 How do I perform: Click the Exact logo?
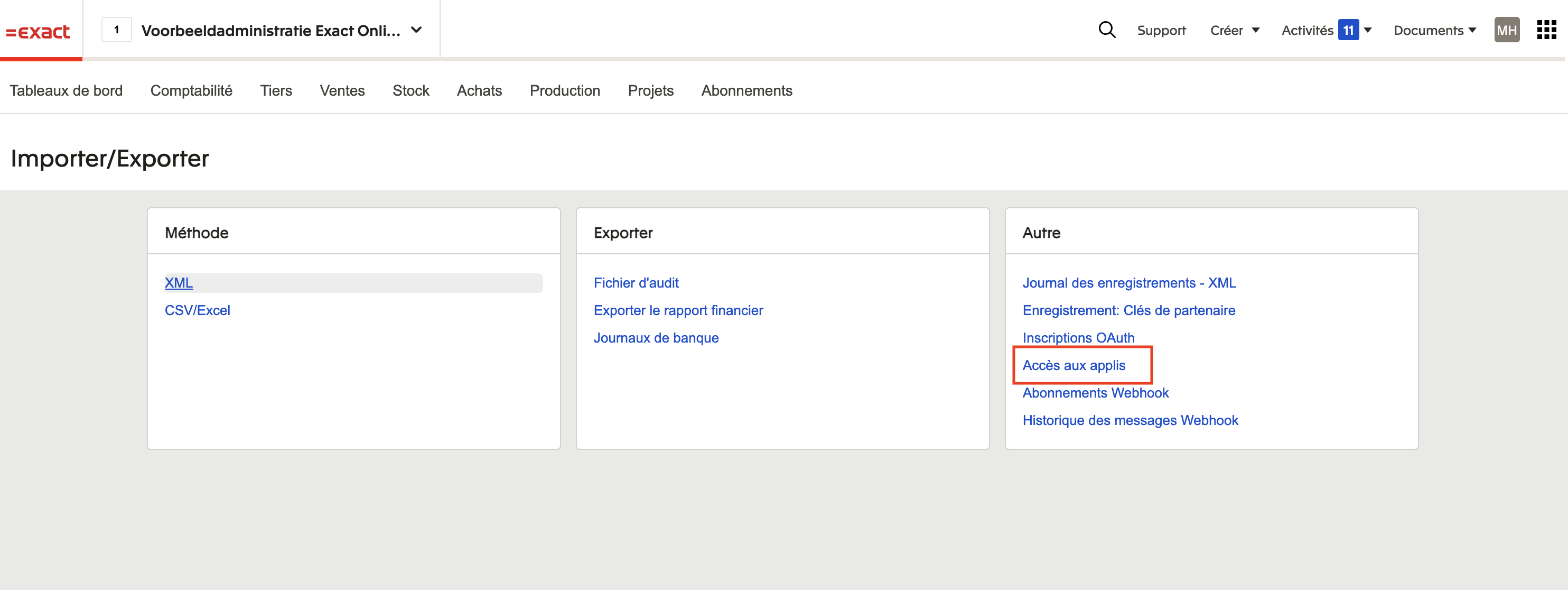[x=38, y=31]
